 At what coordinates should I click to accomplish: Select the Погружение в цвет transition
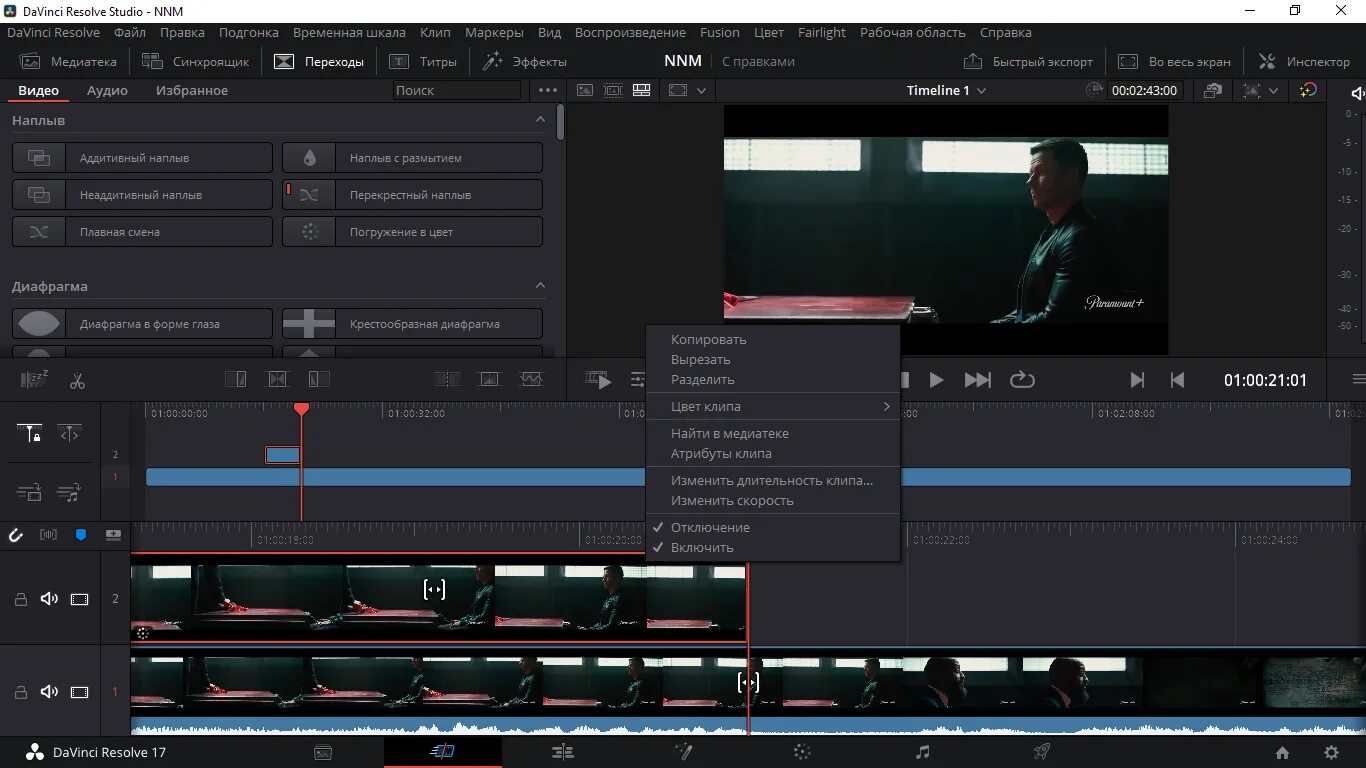412,232
